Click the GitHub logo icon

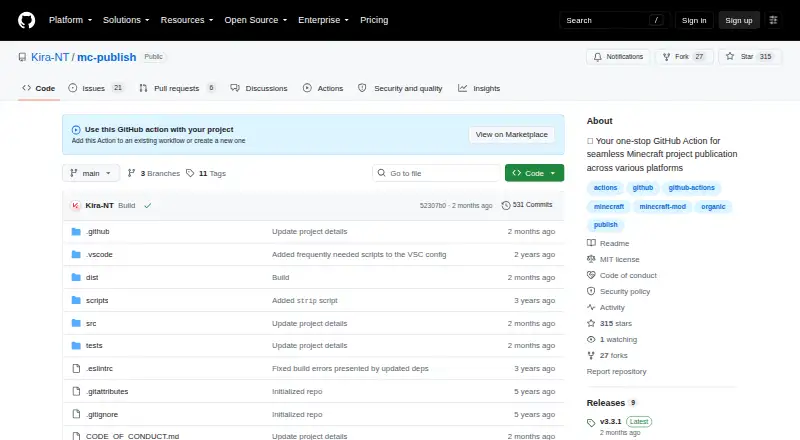click(x=27, y=20)
